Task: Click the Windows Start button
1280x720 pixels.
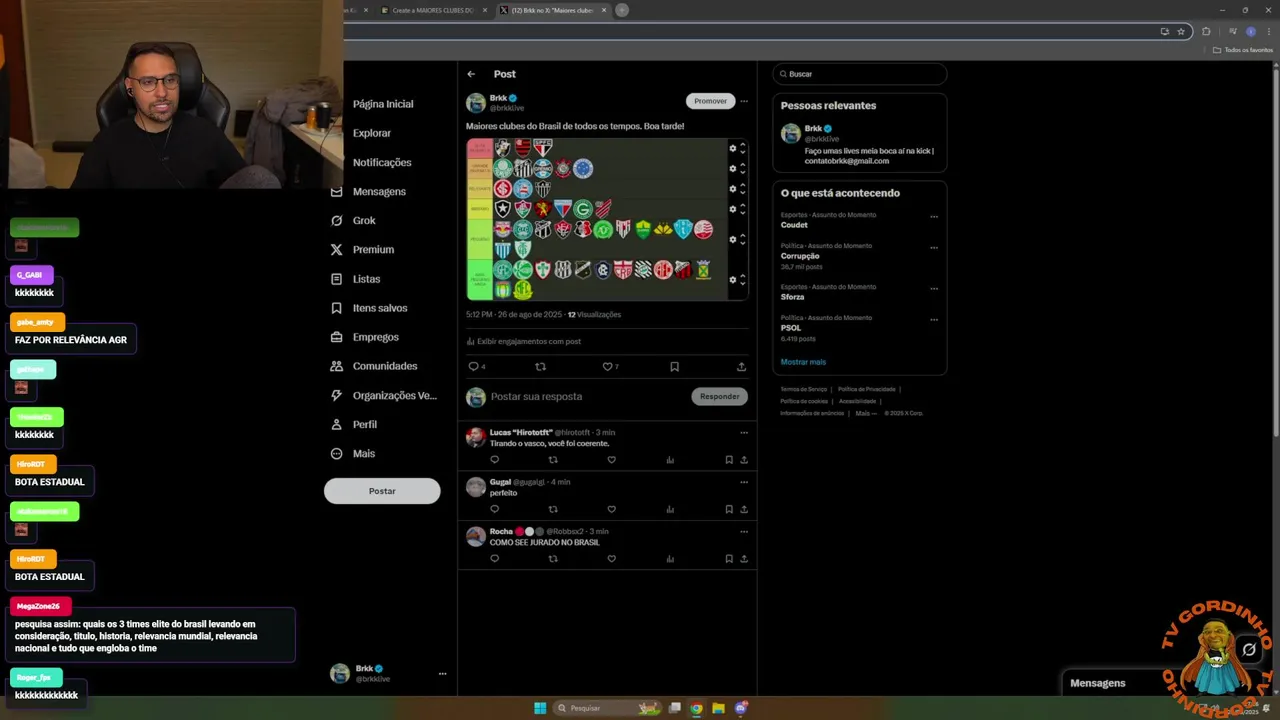Action: coord(540,708)
